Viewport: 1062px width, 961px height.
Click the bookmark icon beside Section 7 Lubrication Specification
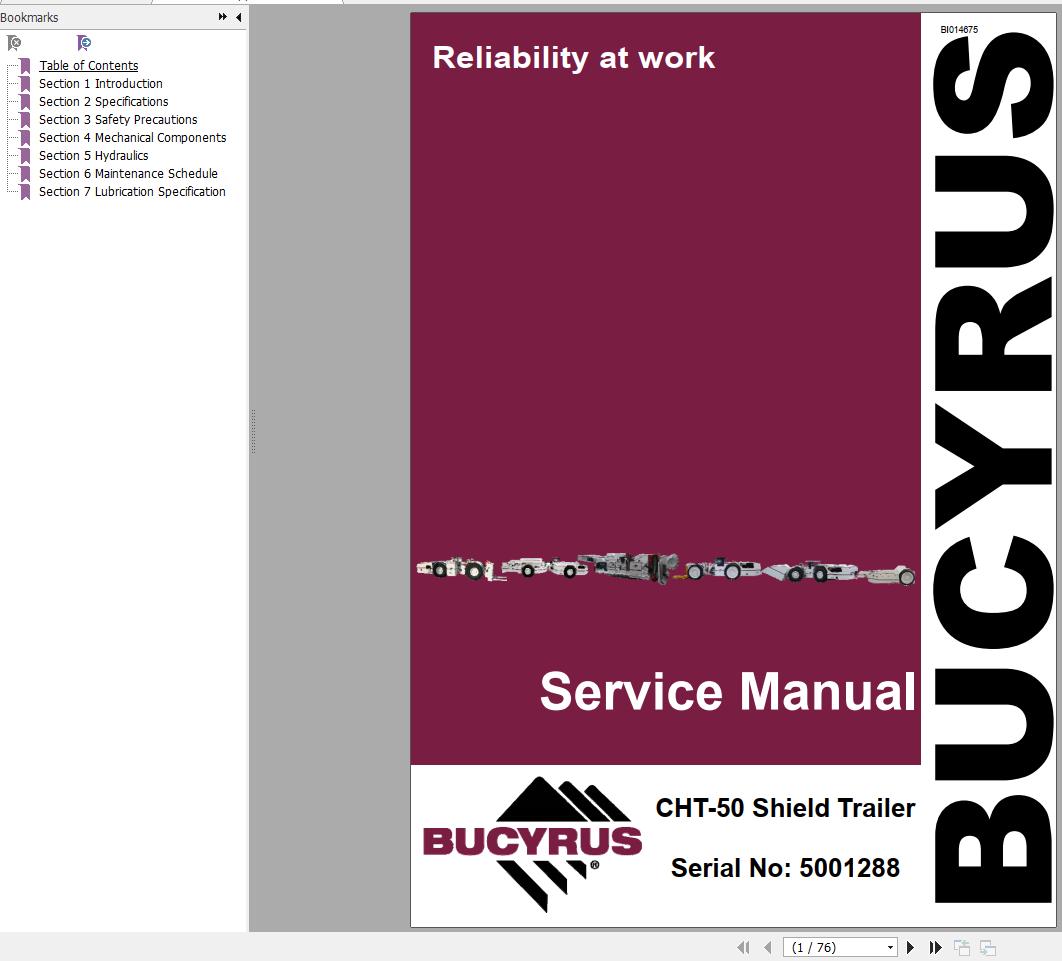click(25, 192)
